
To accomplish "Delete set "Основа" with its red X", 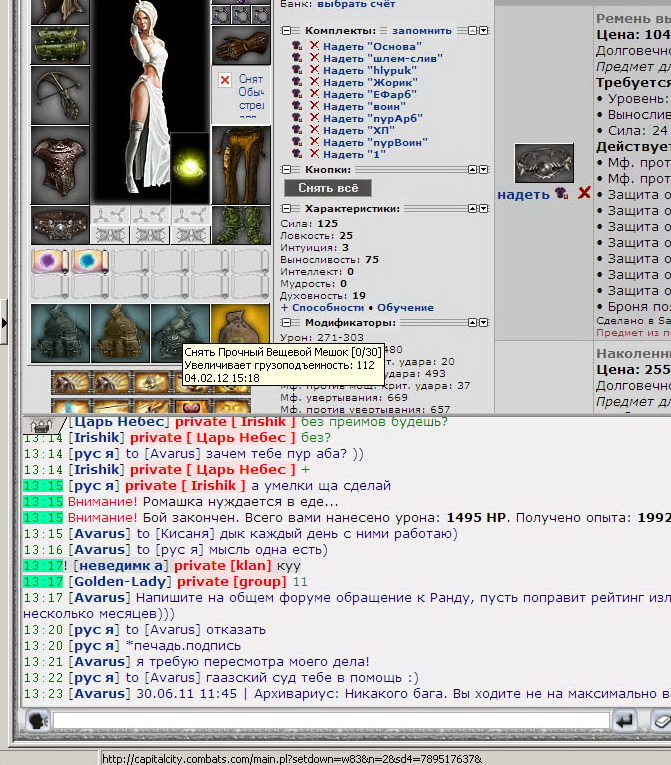I will tap(314, 46).
